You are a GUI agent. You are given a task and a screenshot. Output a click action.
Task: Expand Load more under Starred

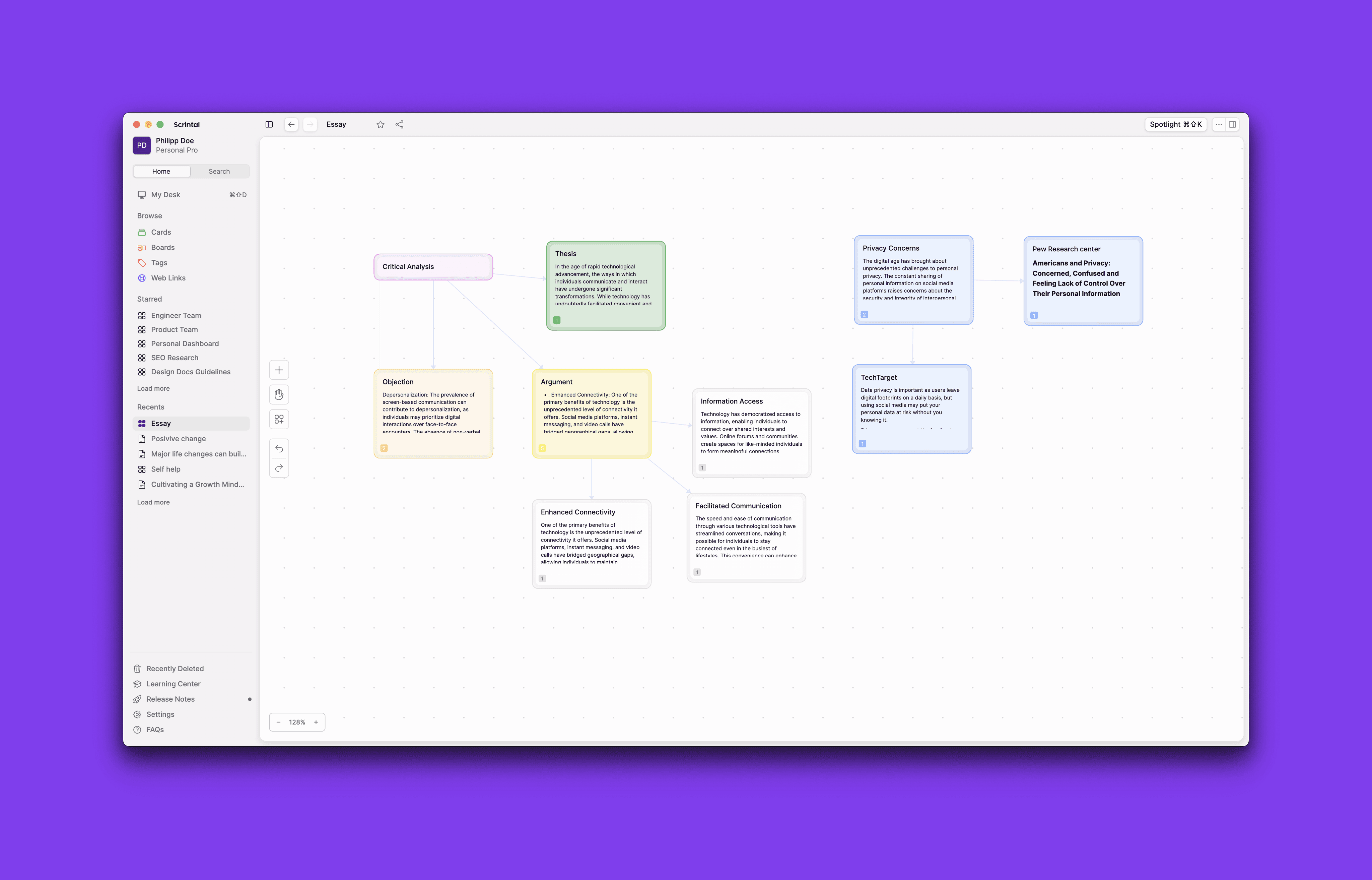click(153, 389)
